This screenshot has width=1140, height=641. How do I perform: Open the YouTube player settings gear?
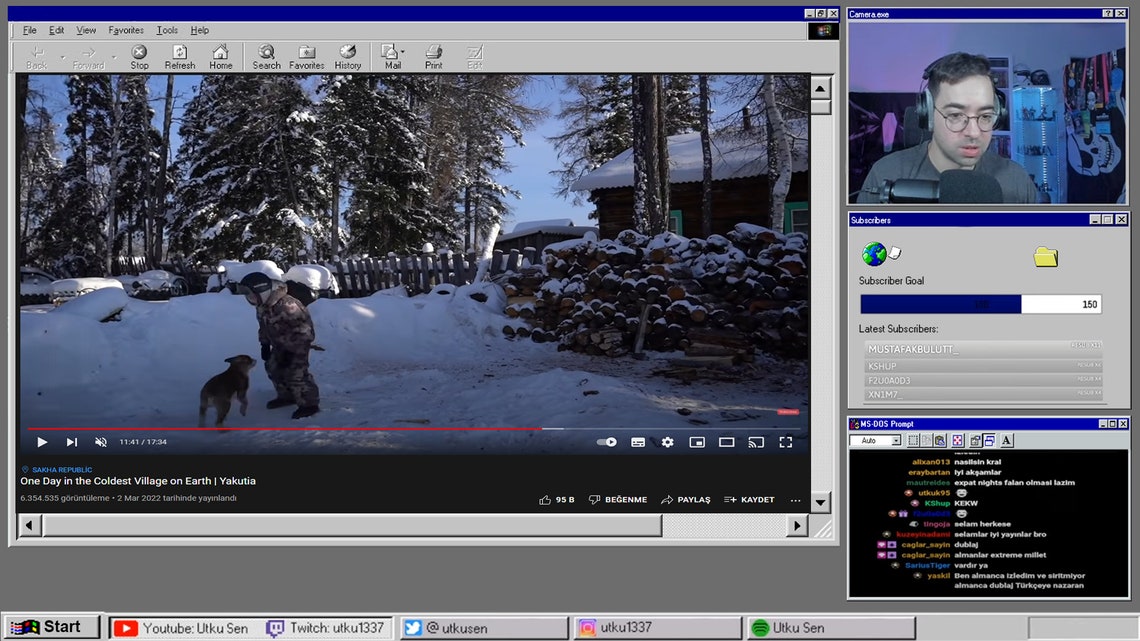pos(666,441)
